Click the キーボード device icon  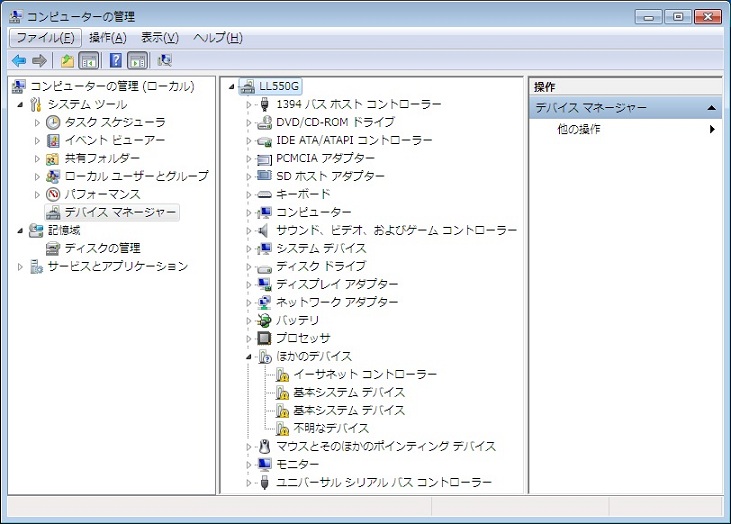pyautogui.click(x=264, y=194)
